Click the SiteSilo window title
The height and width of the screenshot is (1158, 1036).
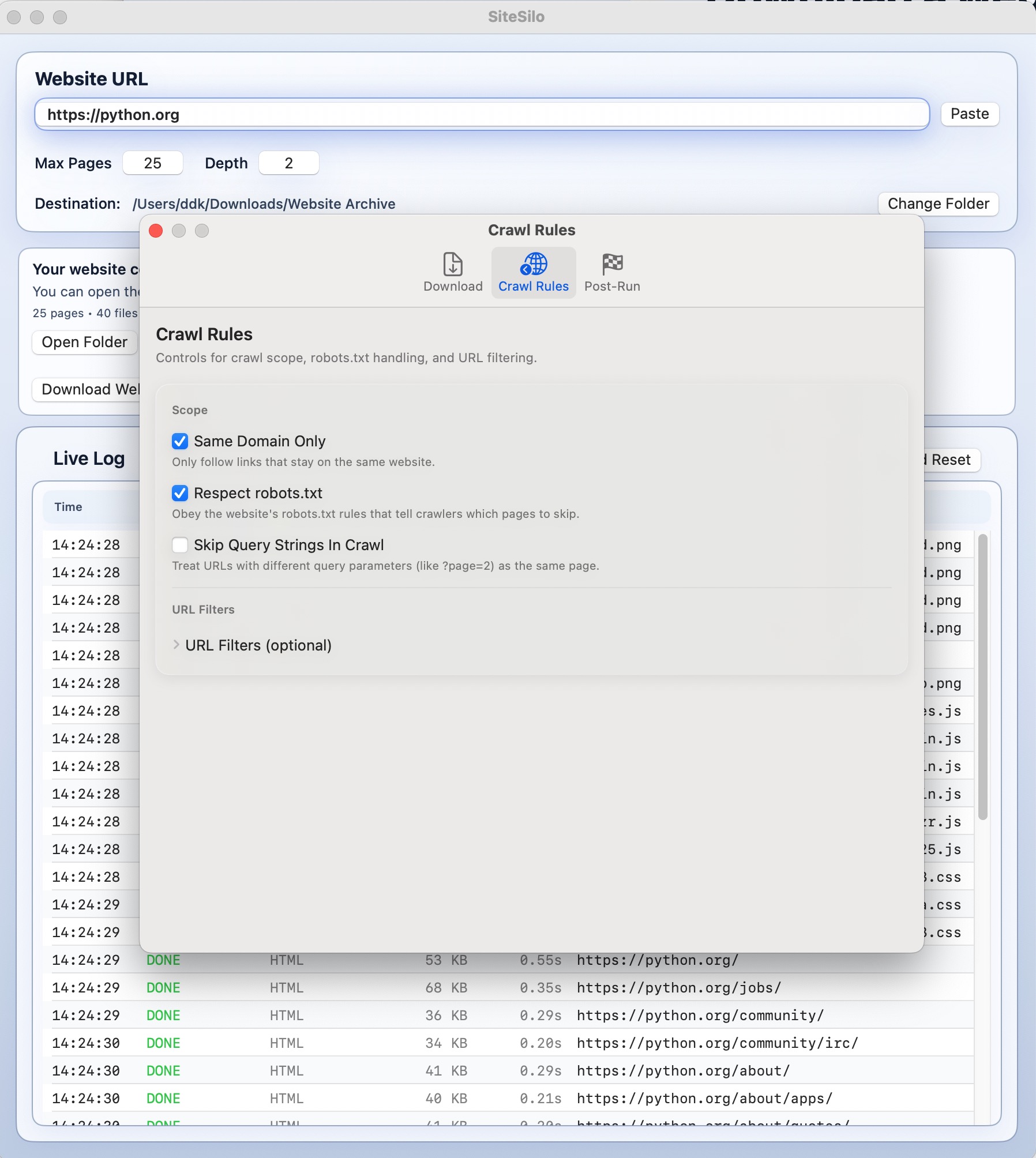(516, 17)
